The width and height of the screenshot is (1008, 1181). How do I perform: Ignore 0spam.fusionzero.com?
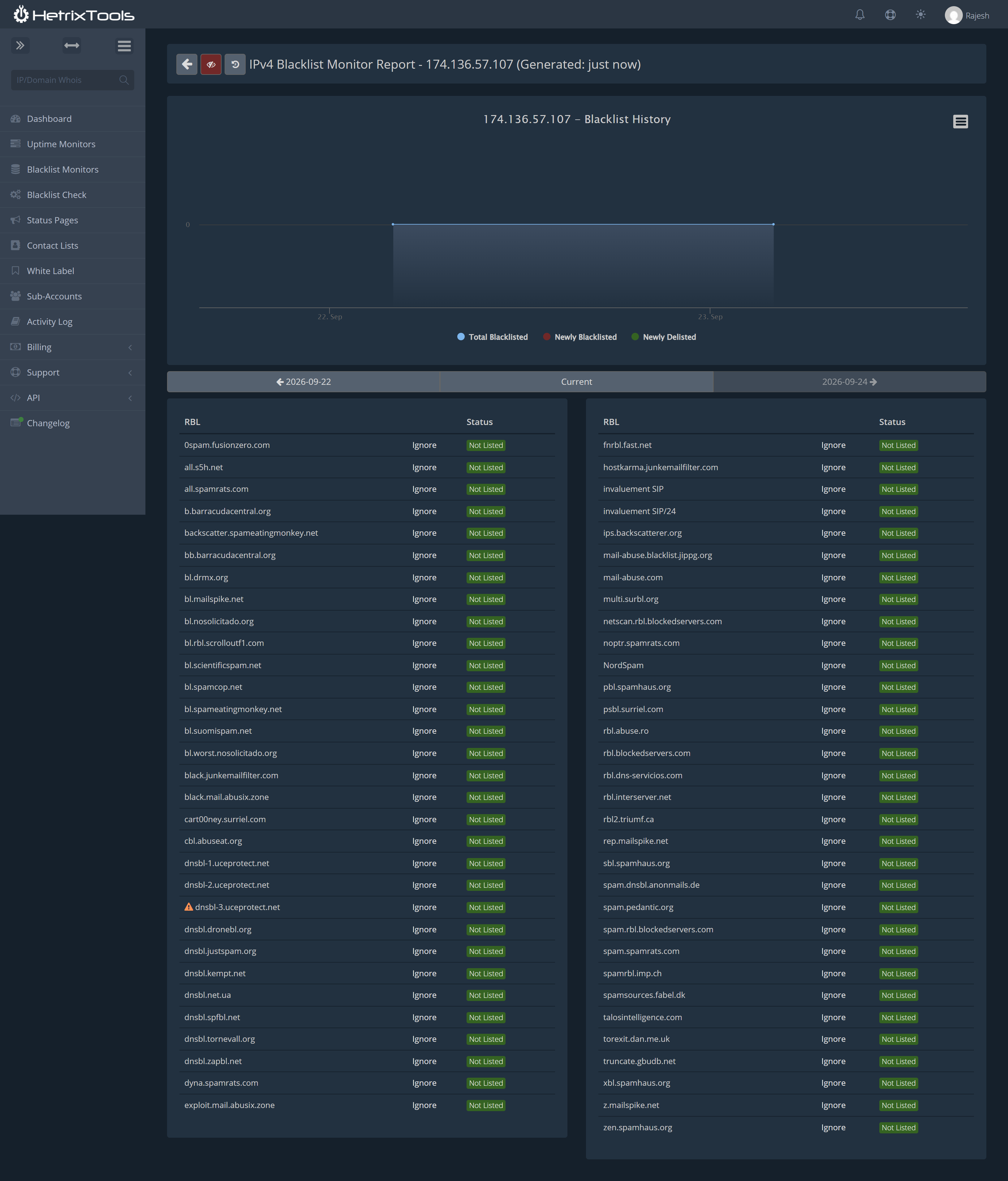click(x=424, y=445)
